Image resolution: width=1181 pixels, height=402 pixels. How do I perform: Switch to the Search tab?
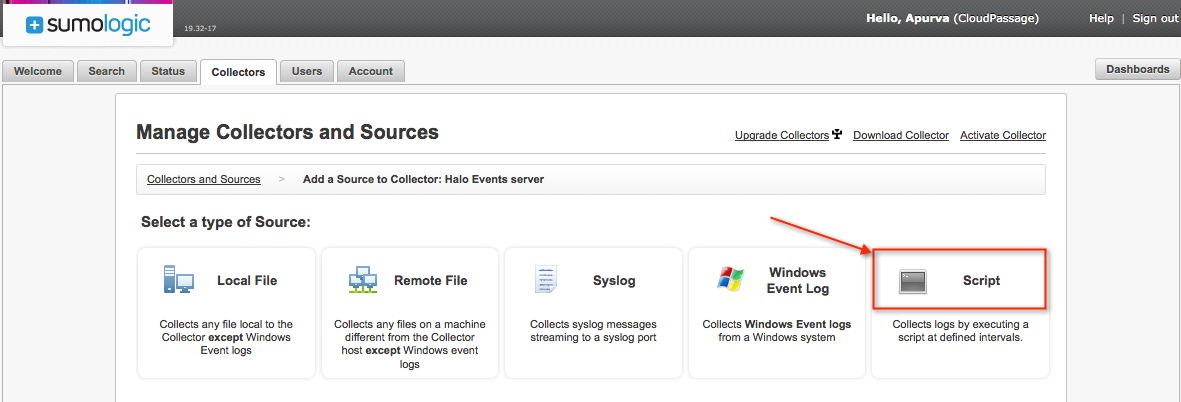click(106, 71)
